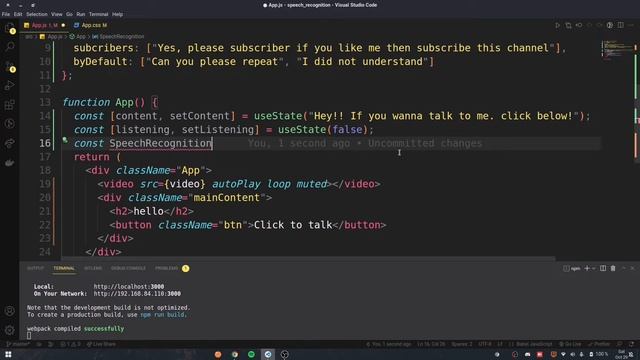This screenshot has height=360, width=640.
Task: Click the Wi-Fi icon in system tray
Action: [563, 354]
